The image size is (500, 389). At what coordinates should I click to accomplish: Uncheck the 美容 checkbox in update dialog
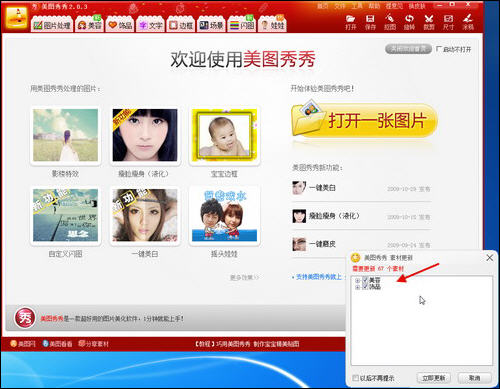365,280
